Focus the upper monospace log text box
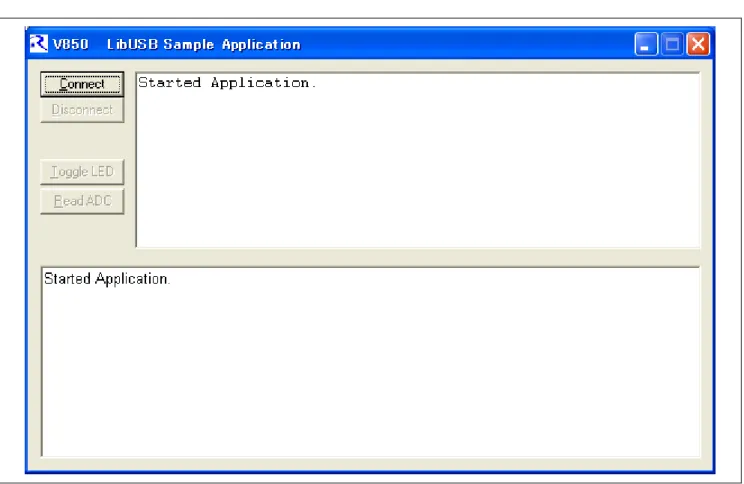This screenshot has width=744, height=484. coord(418,160)
